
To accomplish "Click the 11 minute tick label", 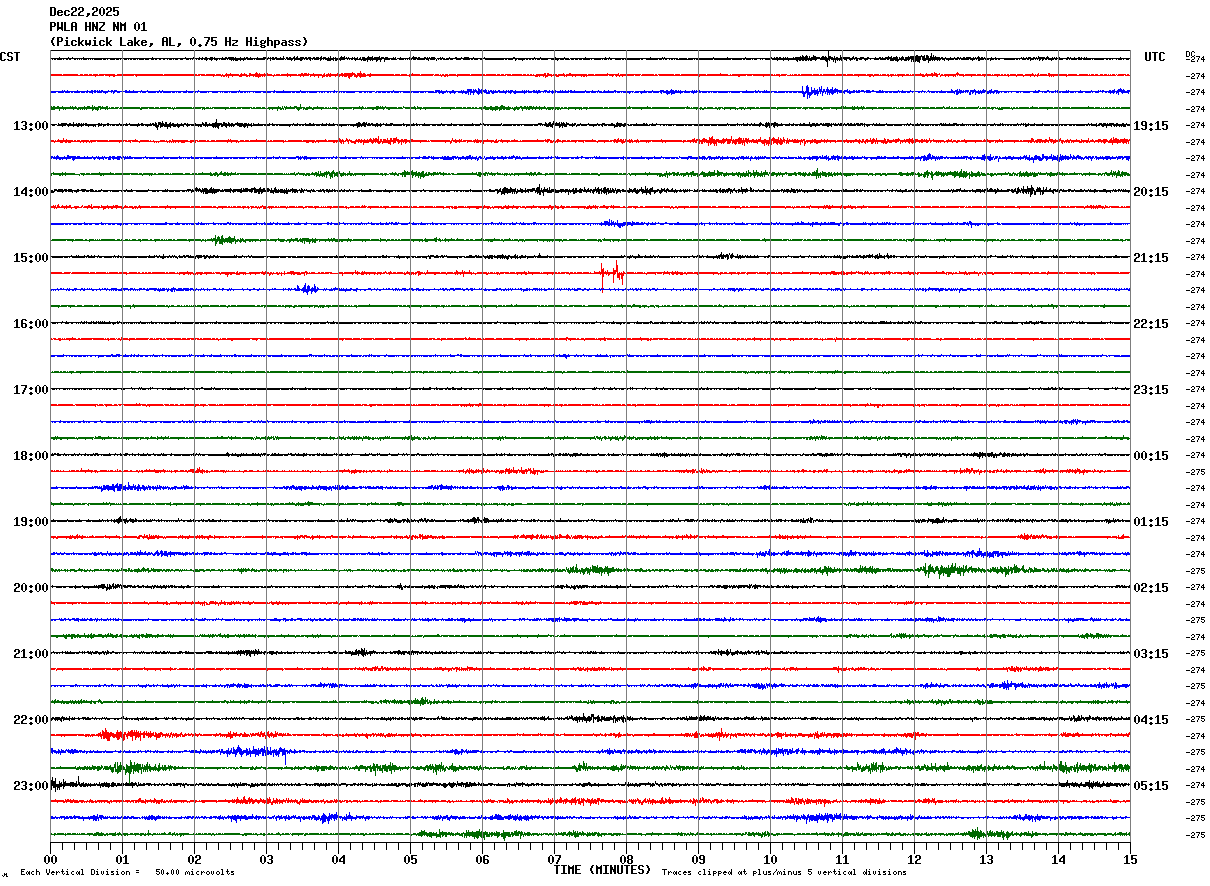I will (842, 859).
